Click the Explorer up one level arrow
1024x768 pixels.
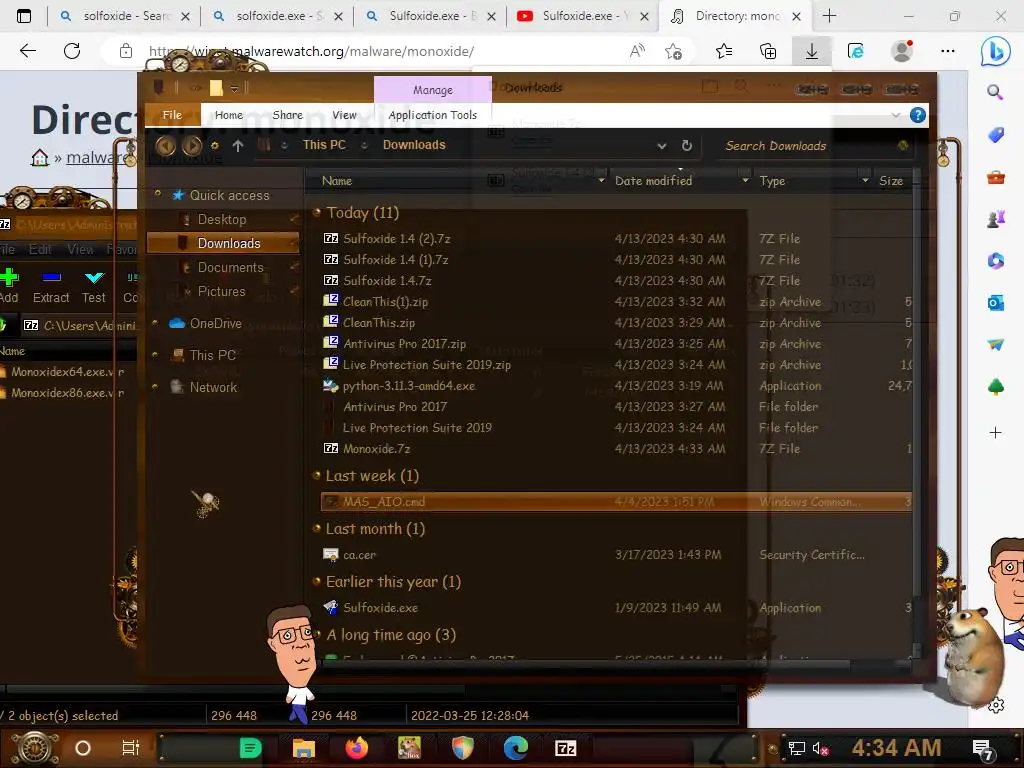point(238,146)
